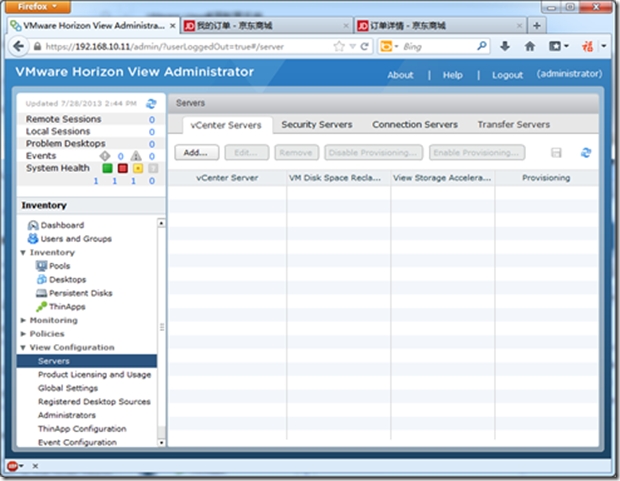Click the red System Health indicator
This screenshot has width=620, height=481.
123,168
